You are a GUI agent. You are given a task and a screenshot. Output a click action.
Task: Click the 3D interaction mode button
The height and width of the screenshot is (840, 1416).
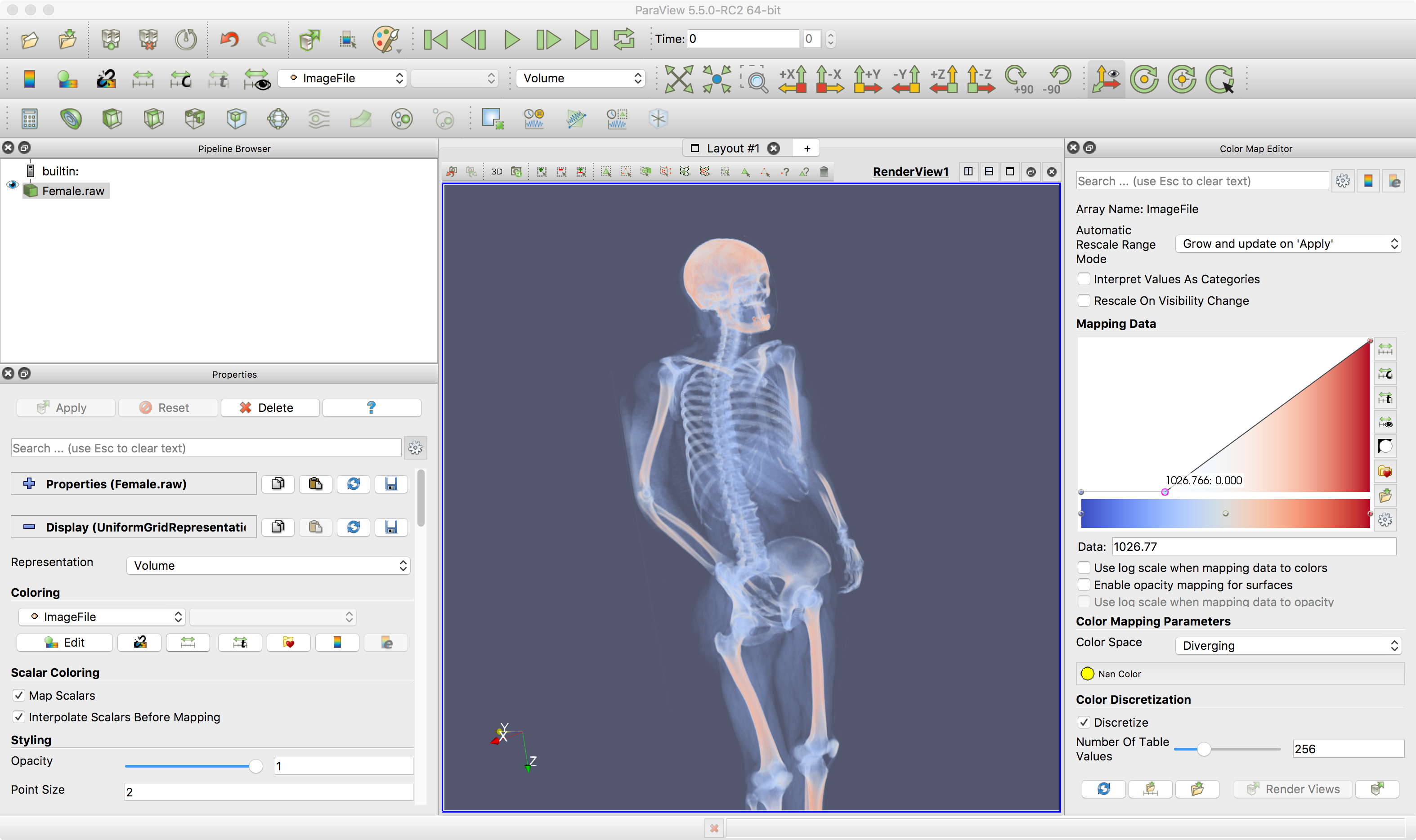[x=497, y=171]
